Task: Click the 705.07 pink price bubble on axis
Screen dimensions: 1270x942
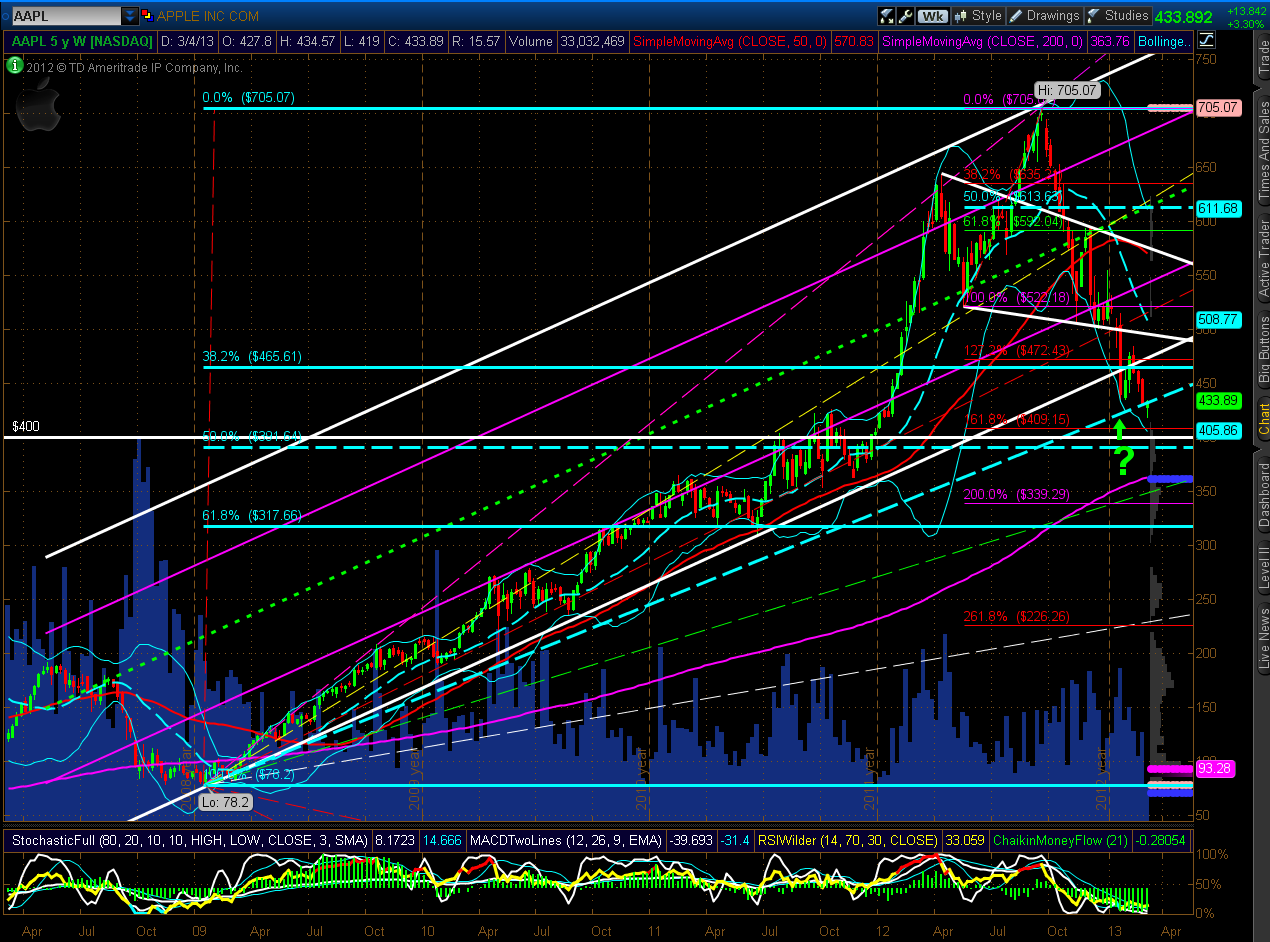Action: coord(1218,107)
